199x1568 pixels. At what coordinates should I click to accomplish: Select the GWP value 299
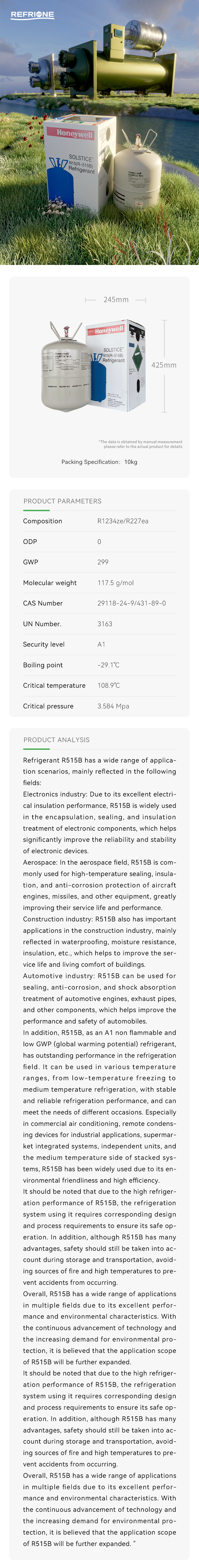coord(103,562)
